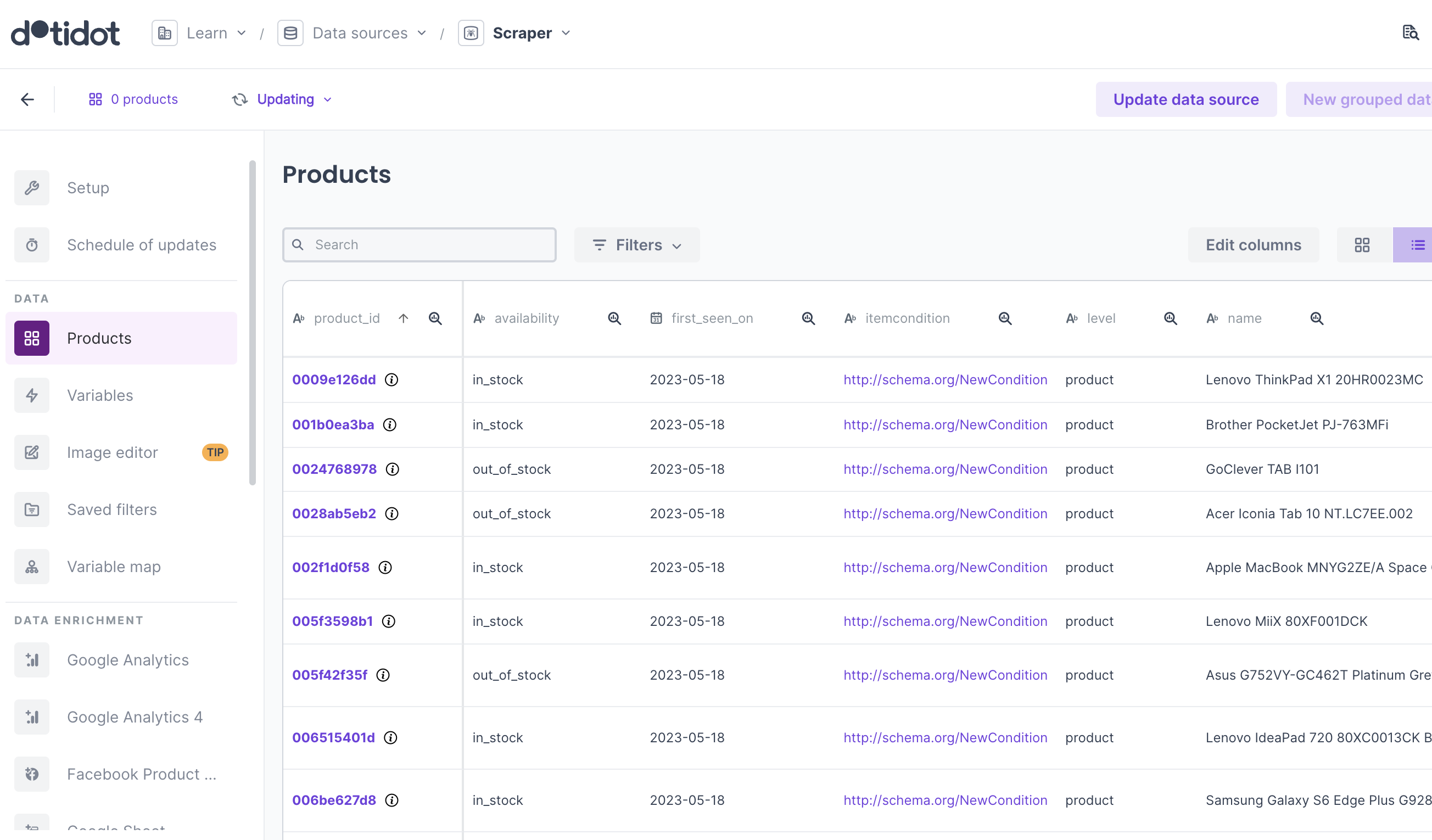Expand the Filters dropdown

[636, 245]
